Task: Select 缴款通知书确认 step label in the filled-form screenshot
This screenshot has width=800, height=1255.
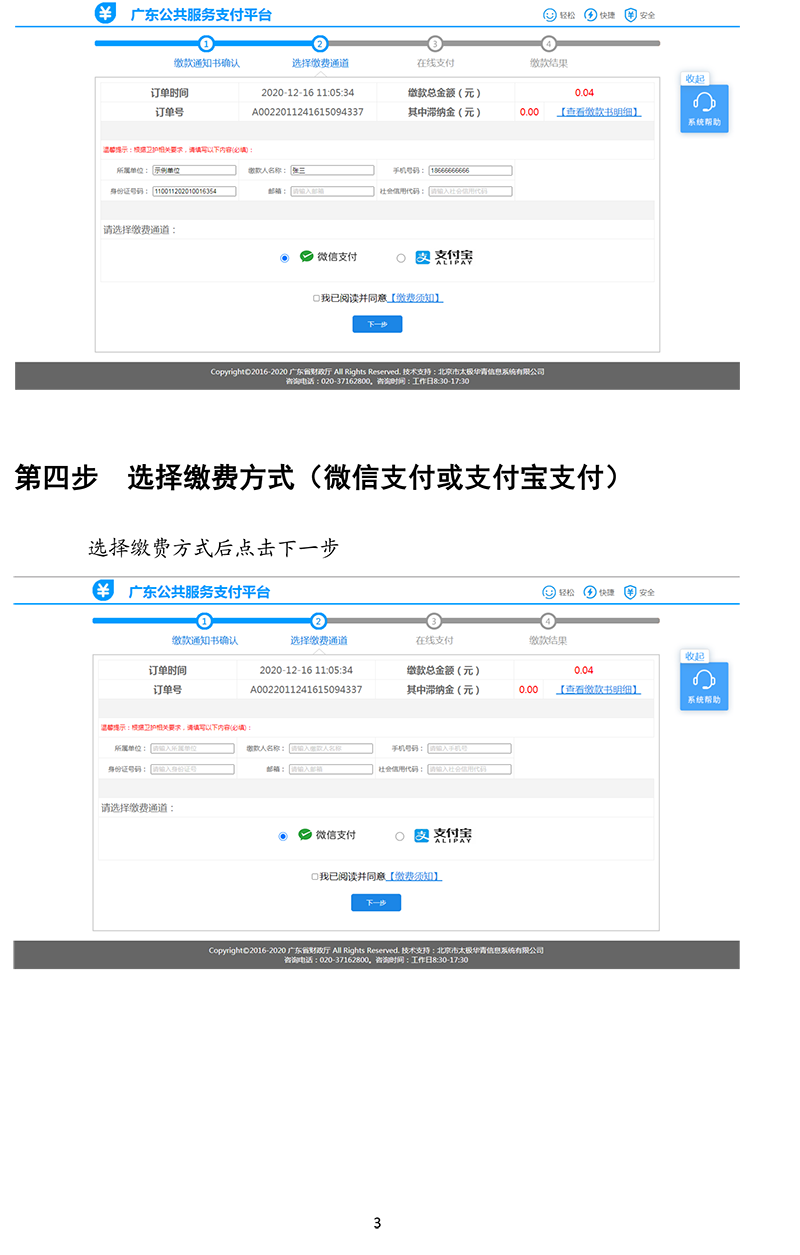Action: 206,63
